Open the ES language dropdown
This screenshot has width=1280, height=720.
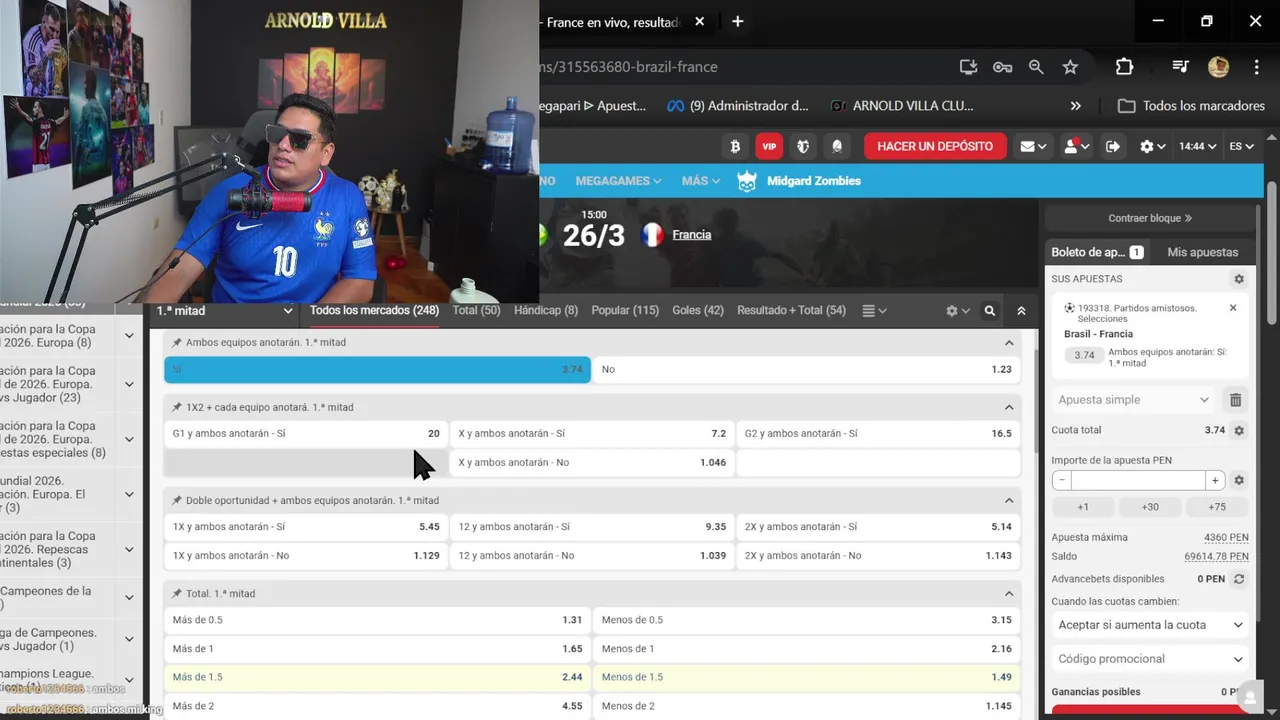1241,146
